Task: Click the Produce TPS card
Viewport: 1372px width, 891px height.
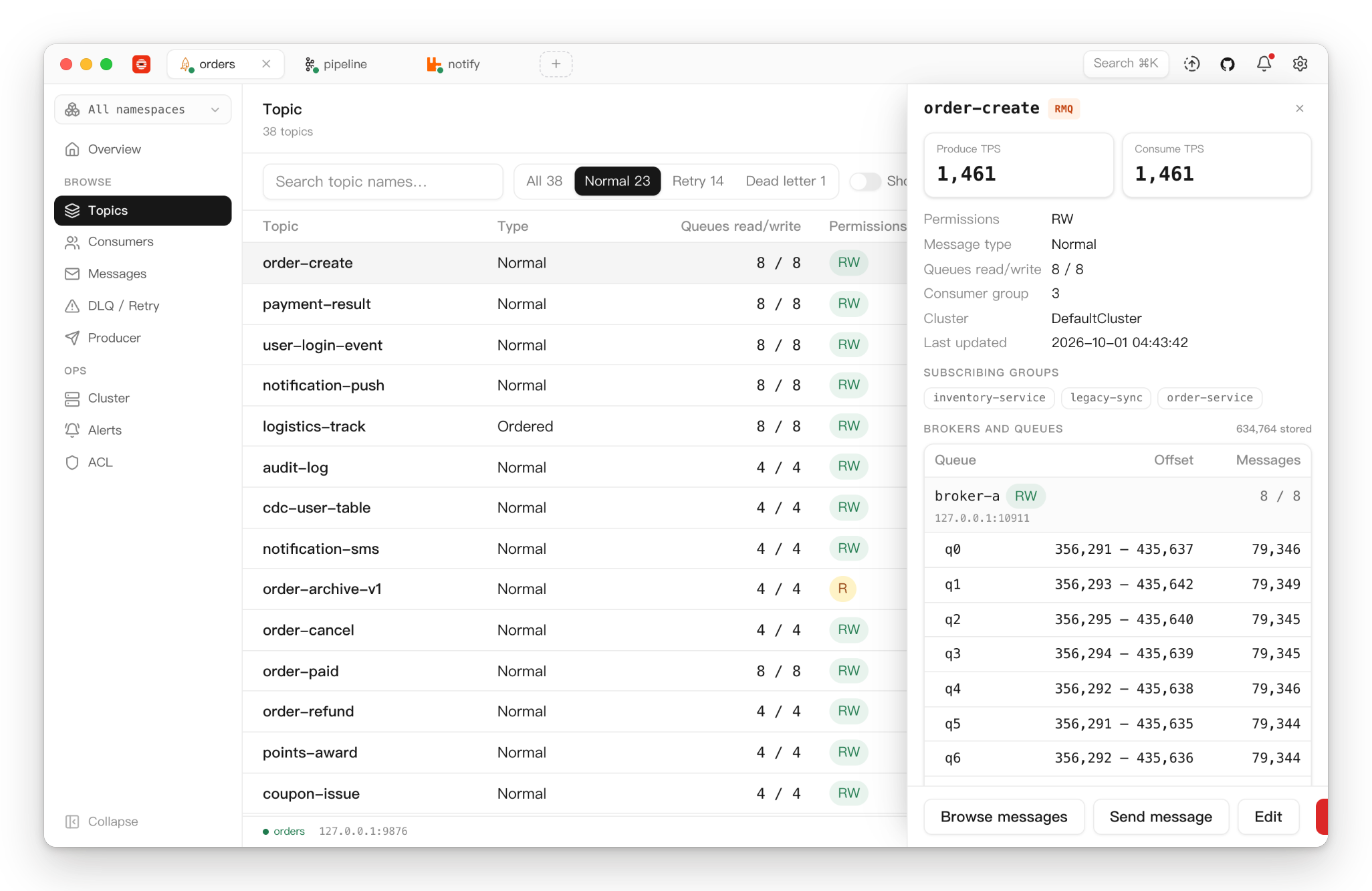Action: tap(1018, 165)
